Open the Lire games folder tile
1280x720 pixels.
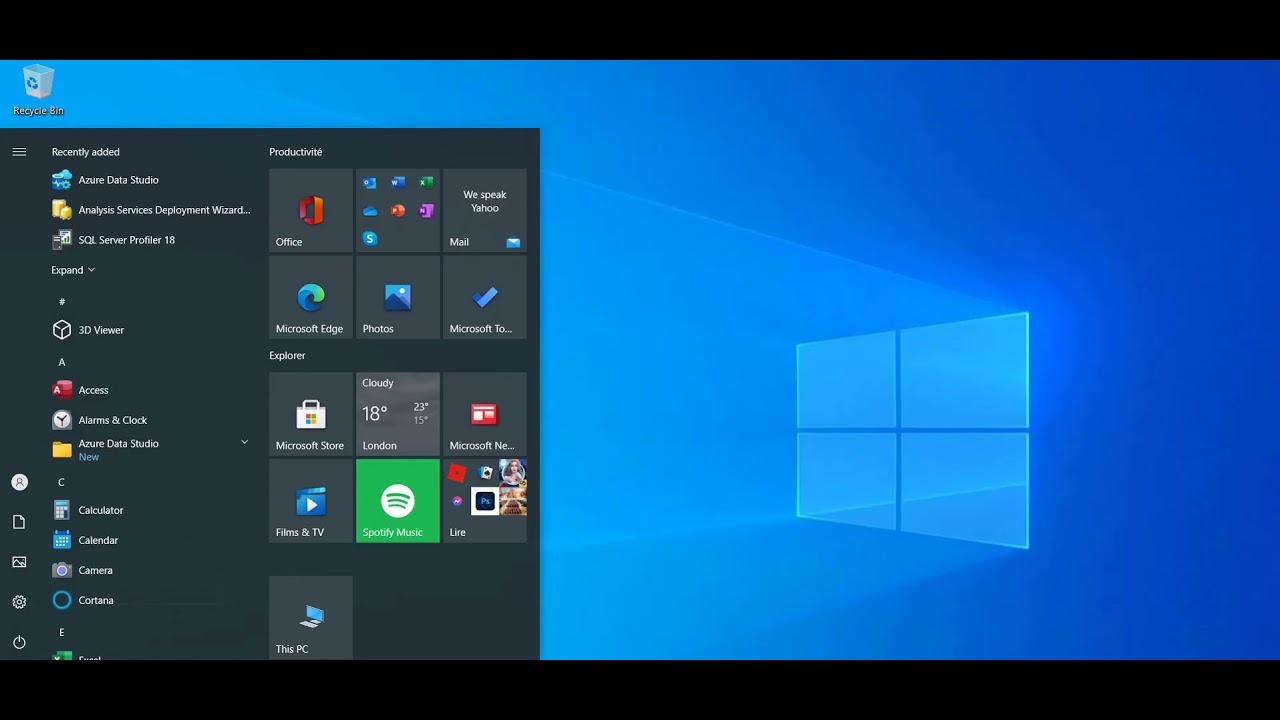click(x=485, y=501)
